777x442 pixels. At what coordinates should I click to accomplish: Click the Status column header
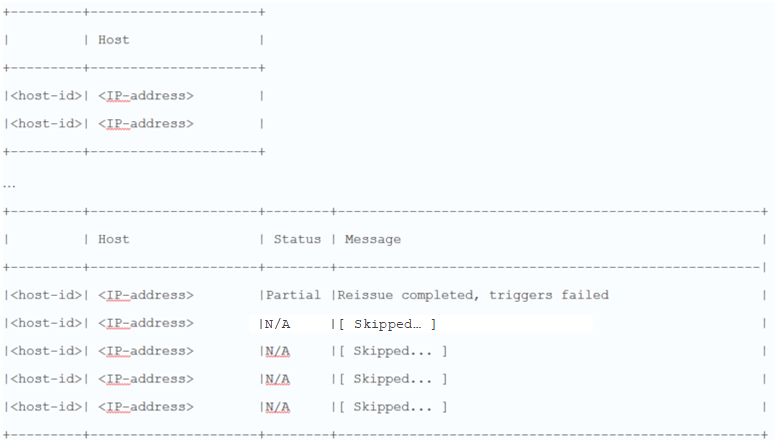pos(297,240)
